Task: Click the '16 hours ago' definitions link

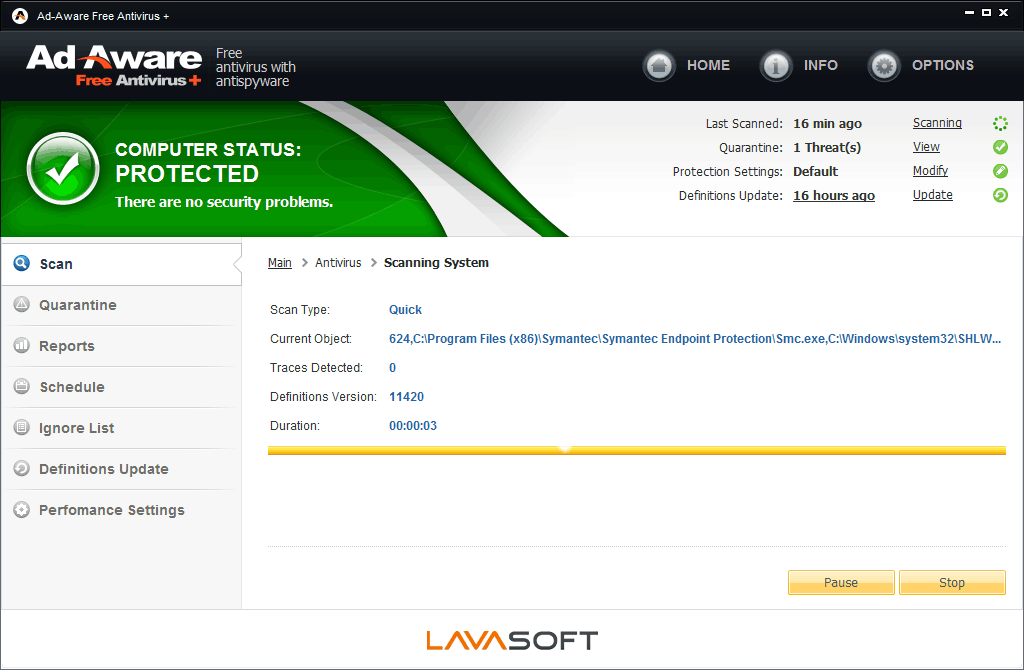Action: (x=834, y=195)
